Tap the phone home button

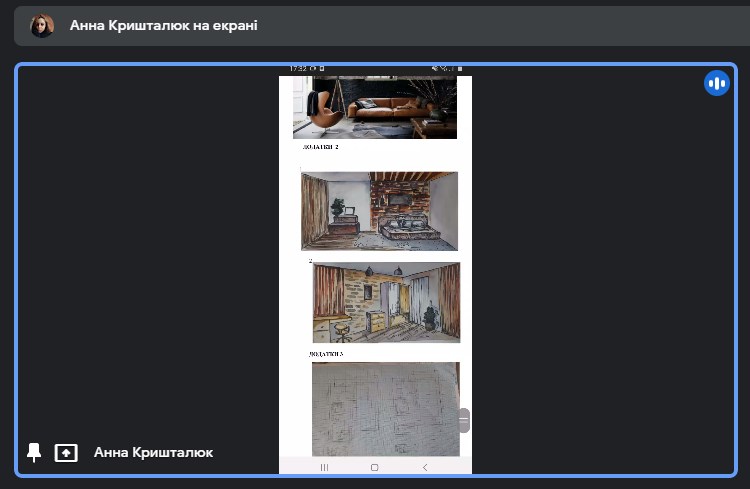click(375, 467)
